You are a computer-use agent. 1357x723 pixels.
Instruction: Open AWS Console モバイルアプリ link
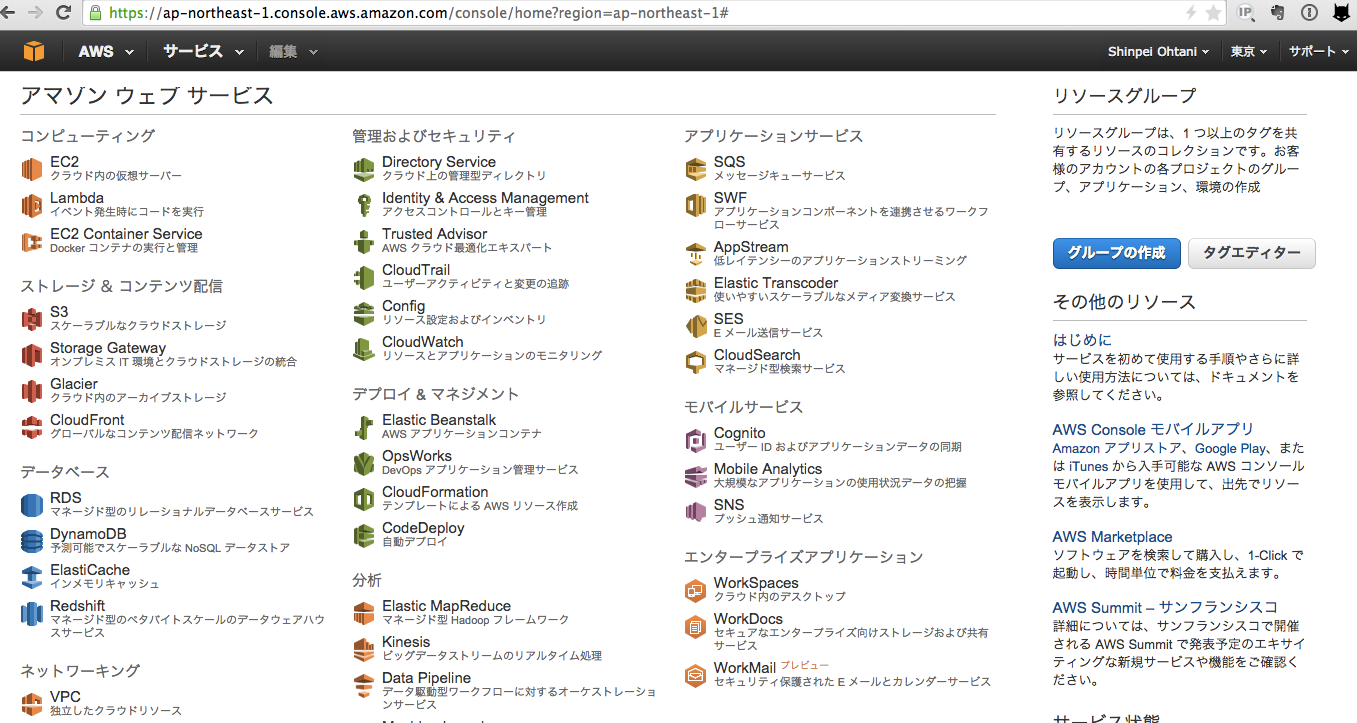pyautogui.click(x=1153, y=429)
